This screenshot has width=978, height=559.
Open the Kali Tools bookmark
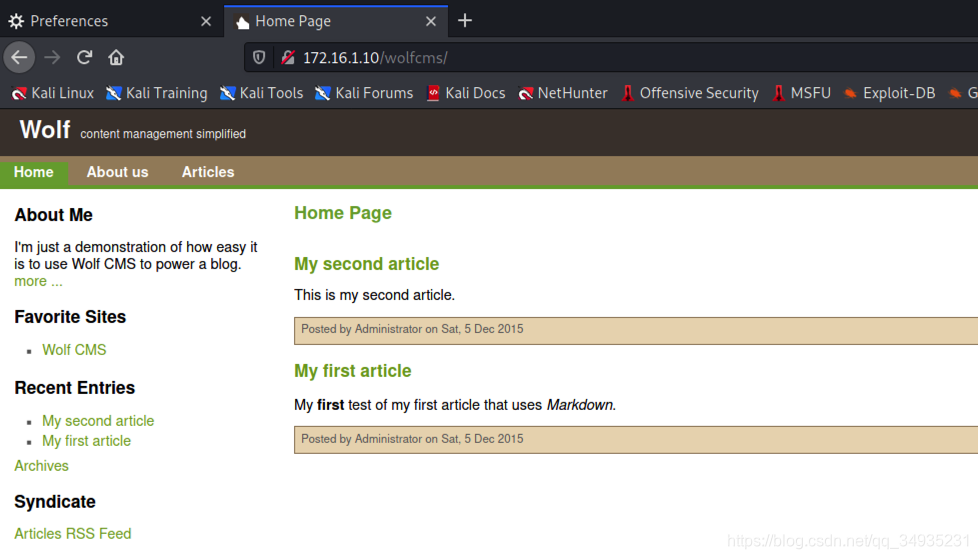click(x=261, y=93)
